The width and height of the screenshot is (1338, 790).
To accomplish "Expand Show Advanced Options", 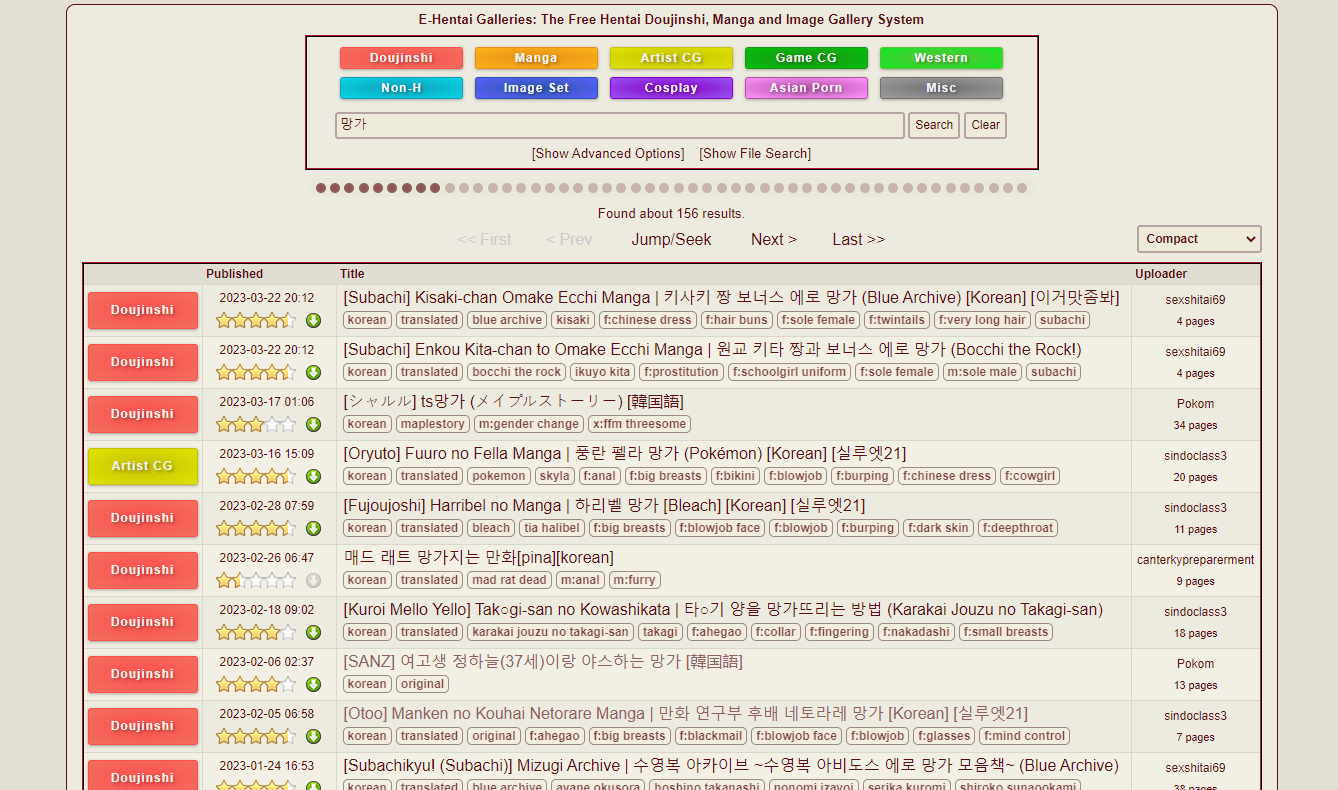I will [x=608, y=153].
